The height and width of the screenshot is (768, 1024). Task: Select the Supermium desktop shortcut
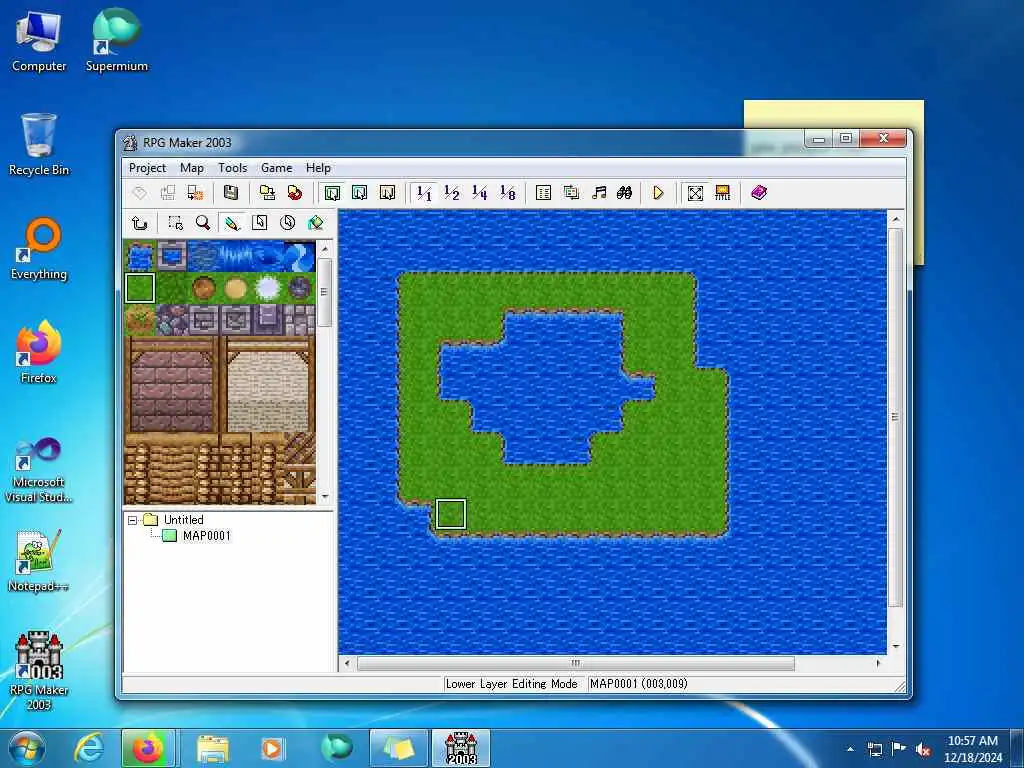coord(117,40)
